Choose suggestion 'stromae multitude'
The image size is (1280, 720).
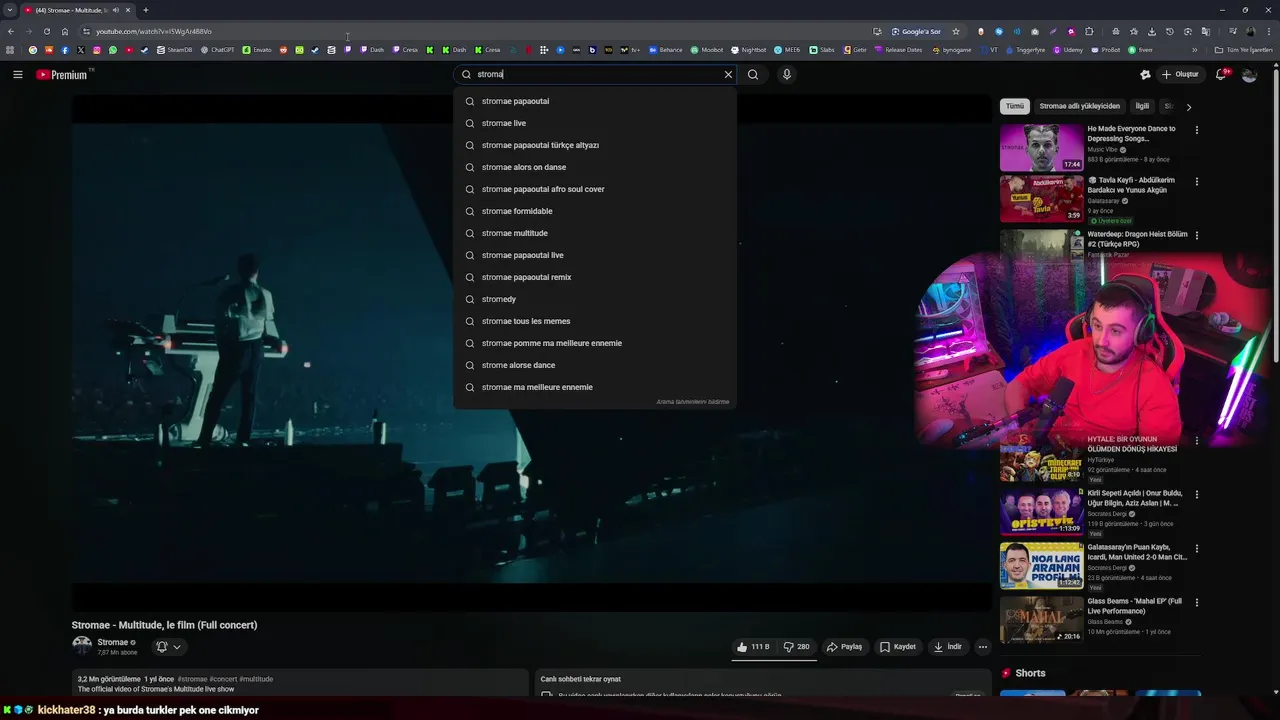click(x=595, y=233)
